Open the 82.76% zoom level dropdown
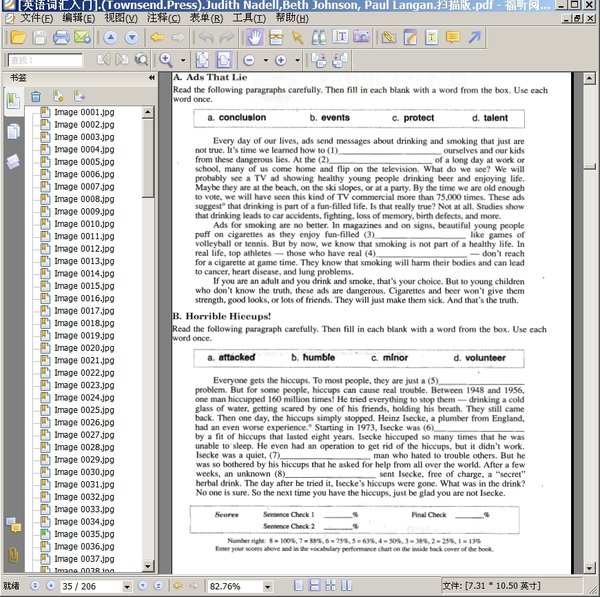This screenshot has width=600, height=597. coord(267,586)
